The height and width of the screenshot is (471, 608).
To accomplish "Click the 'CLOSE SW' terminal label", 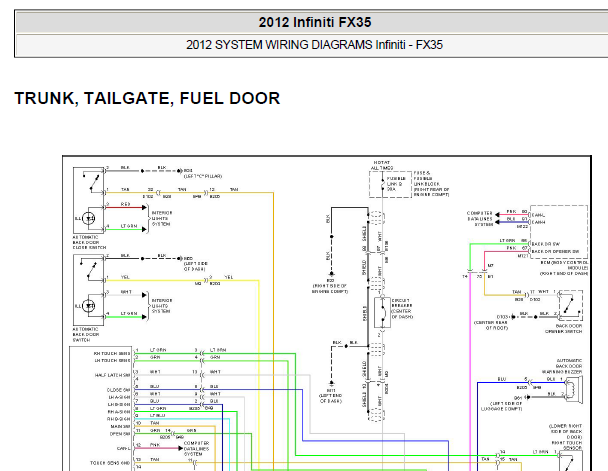I will pos(119,390).
